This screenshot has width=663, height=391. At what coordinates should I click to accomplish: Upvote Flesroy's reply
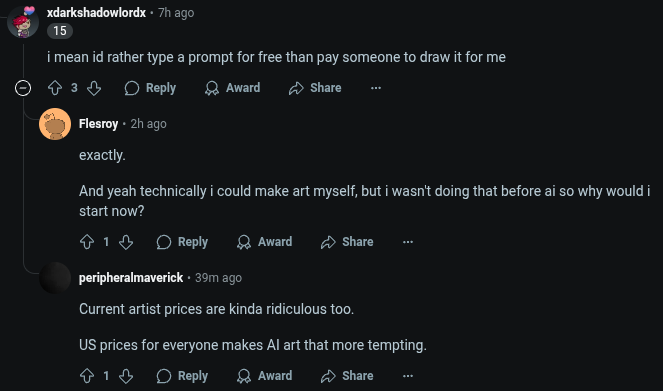[87, 242]
